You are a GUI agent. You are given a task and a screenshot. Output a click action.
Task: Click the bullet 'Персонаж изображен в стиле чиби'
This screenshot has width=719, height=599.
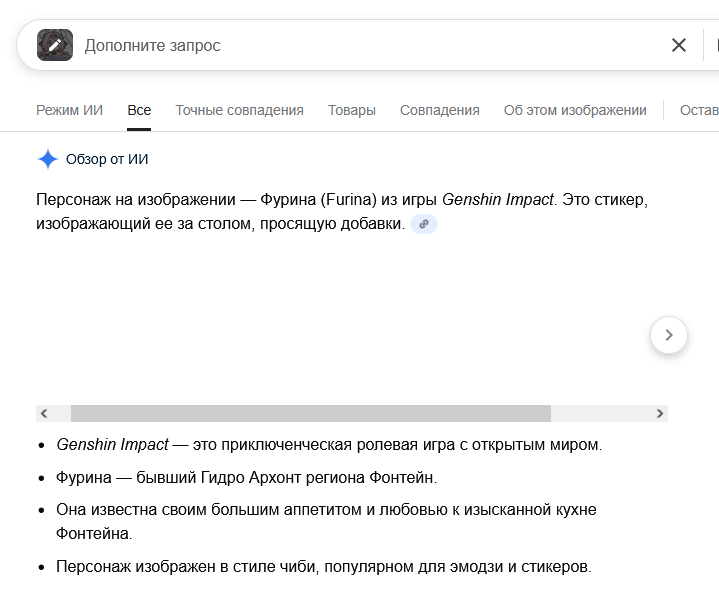tap(324, 566)
